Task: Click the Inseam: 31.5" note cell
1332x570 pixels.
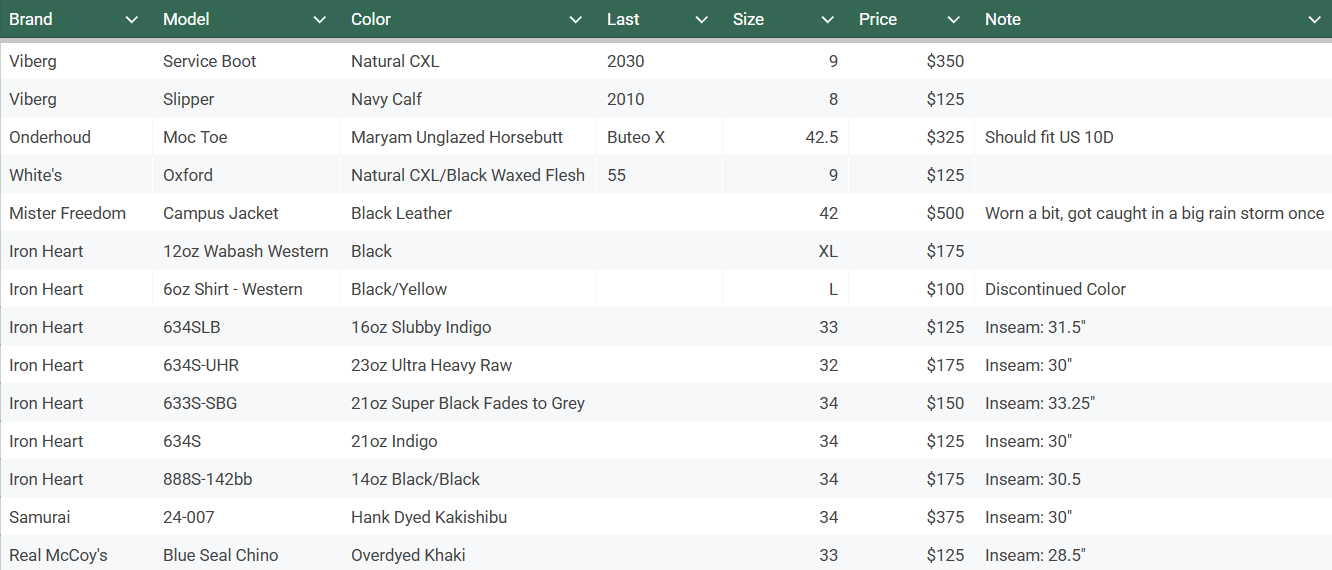Action: point(1153,327)
